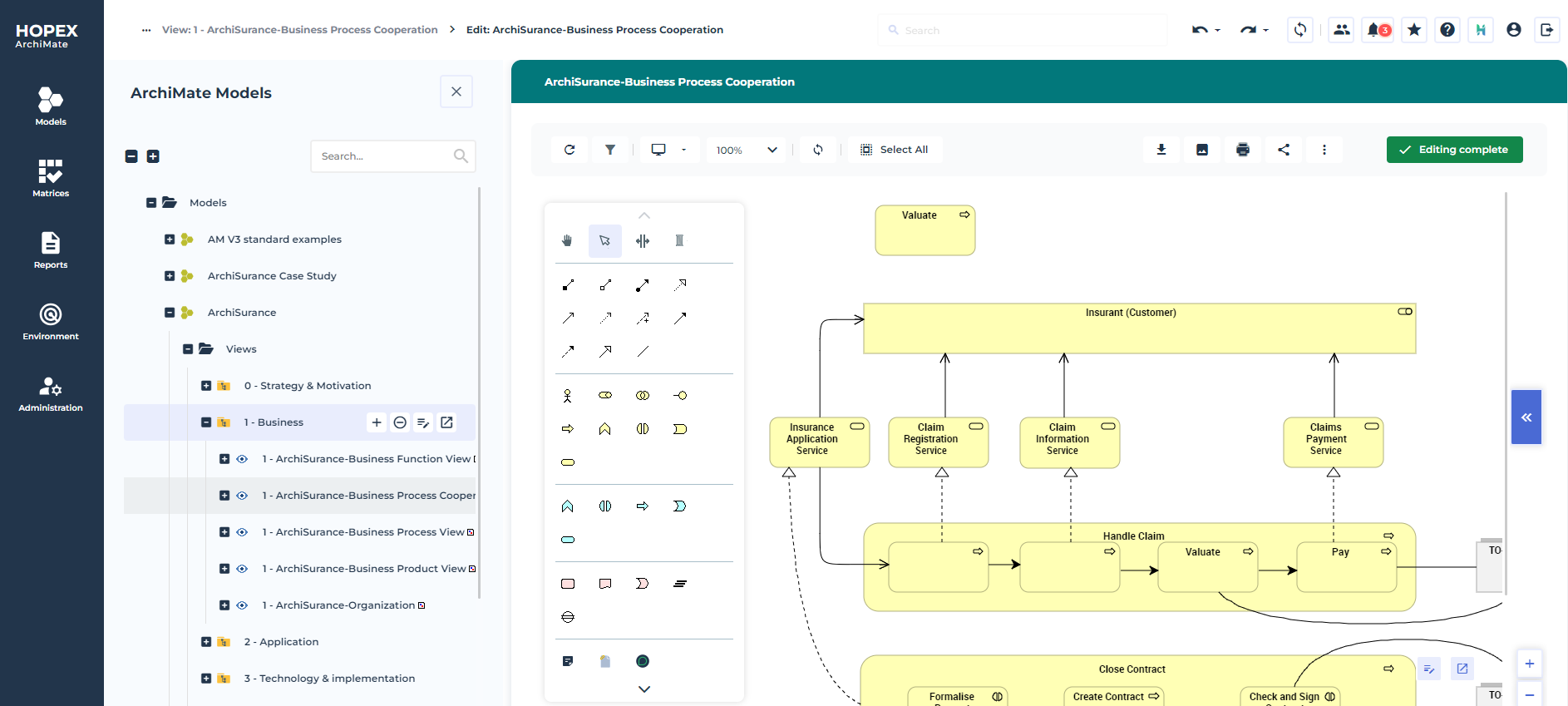This screenshot has width=1568, height=706.
Task: Go to the Environment section
Action: point(51,321)
